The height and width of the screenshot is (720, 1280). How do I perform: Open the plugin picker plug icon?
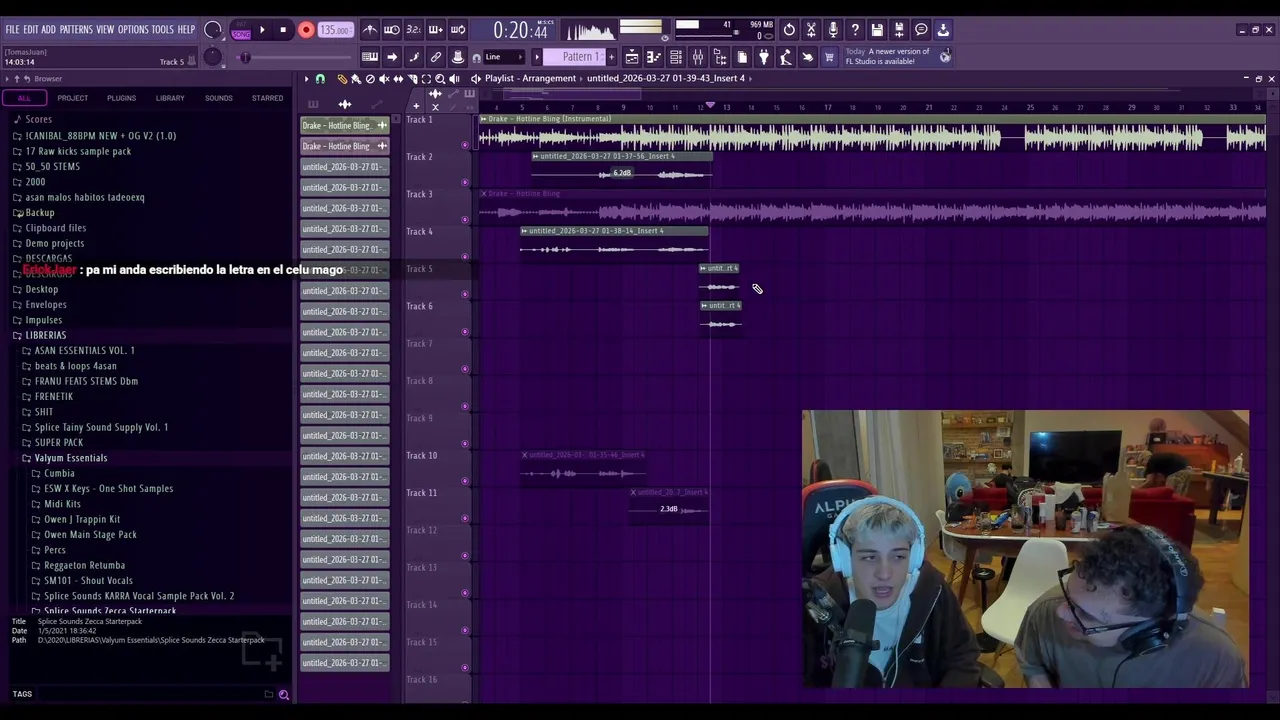point(764,57)
